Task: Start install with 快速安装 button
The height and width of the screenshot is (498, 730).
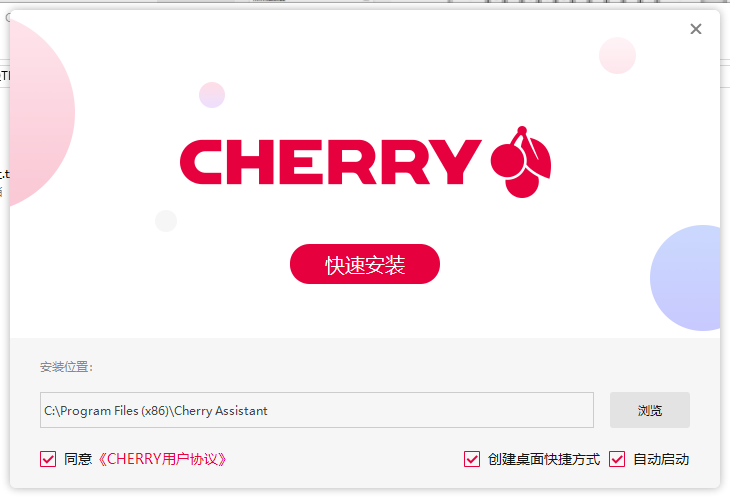Action: point(365,264)
